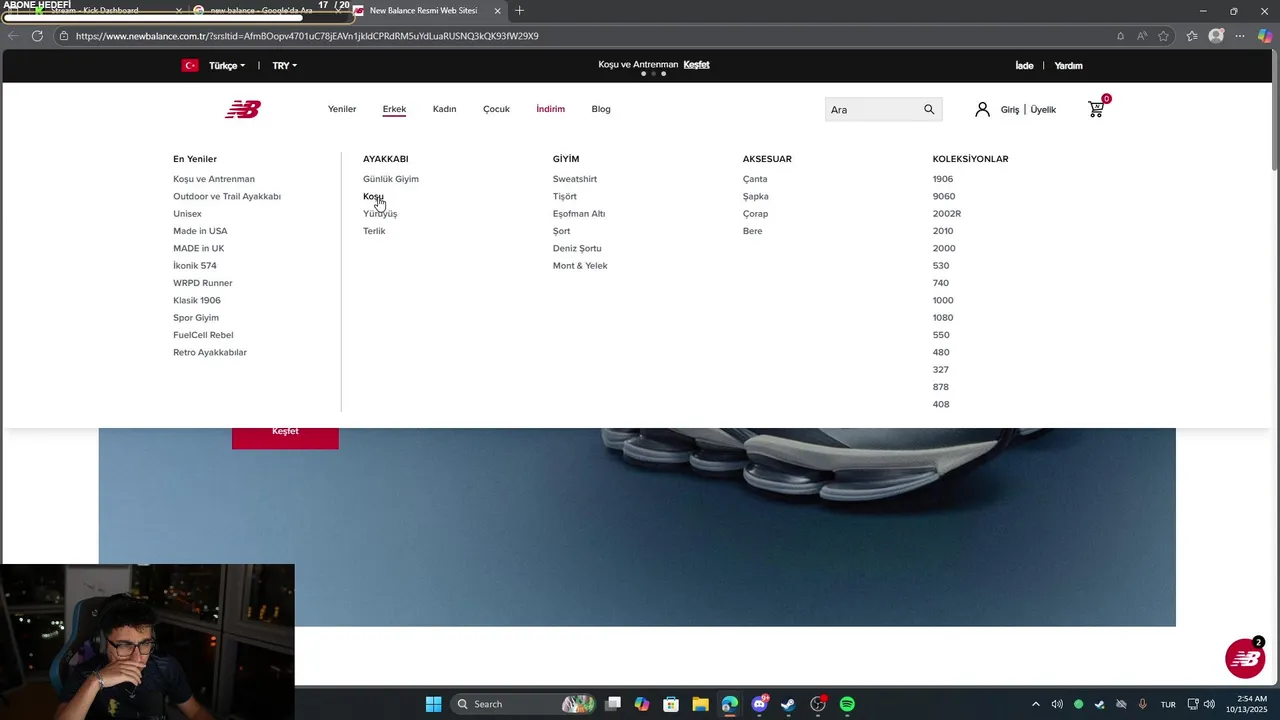
Task: Open the Yeniler menu
Action: (342, 109)
